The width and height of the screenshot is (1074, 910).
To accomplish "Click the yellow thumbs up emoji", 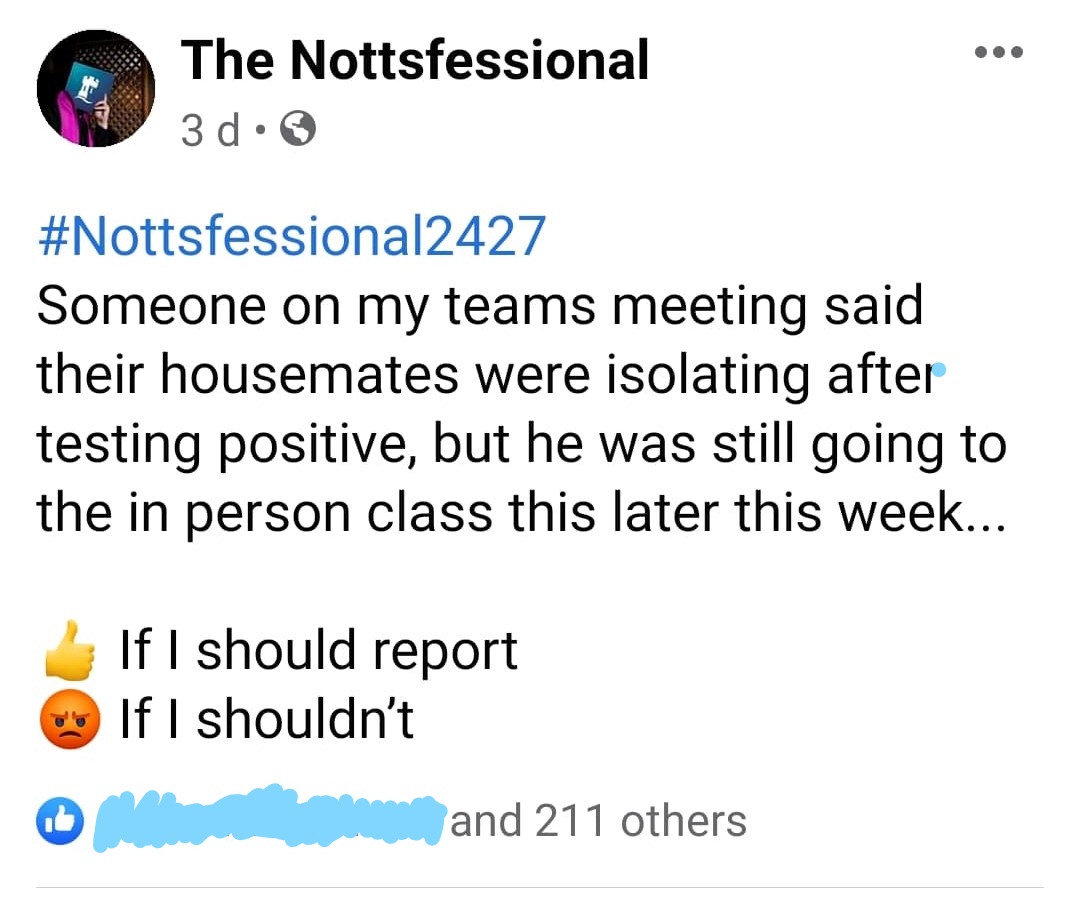I will [69, 650].
